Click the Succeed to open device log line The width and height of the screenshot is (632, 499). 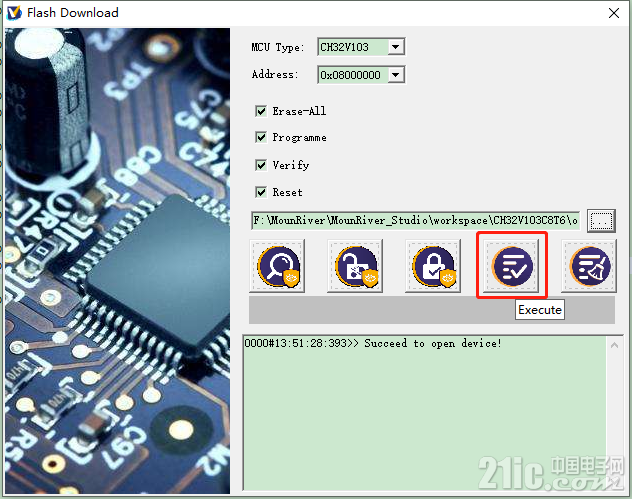[x=373, y=343]
